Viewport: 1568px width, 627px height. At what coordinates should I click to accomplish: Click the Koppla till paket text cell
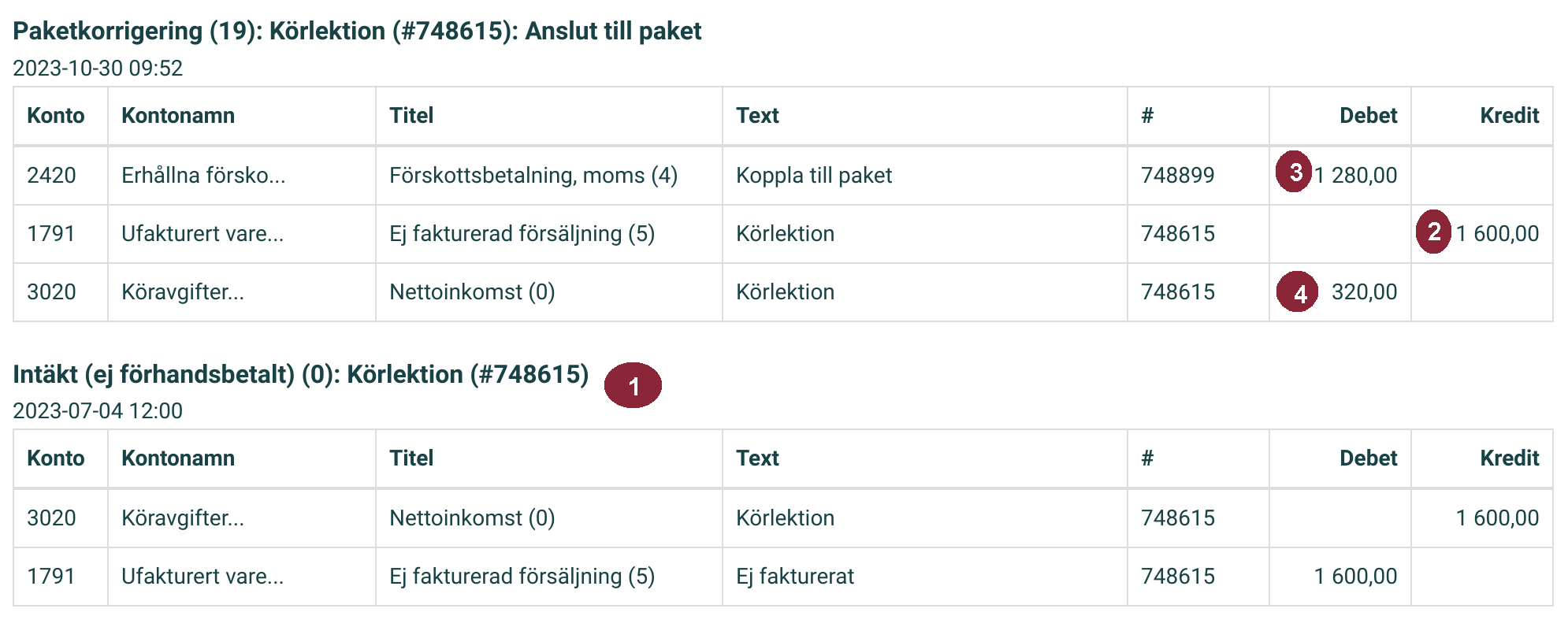point(814,175)
